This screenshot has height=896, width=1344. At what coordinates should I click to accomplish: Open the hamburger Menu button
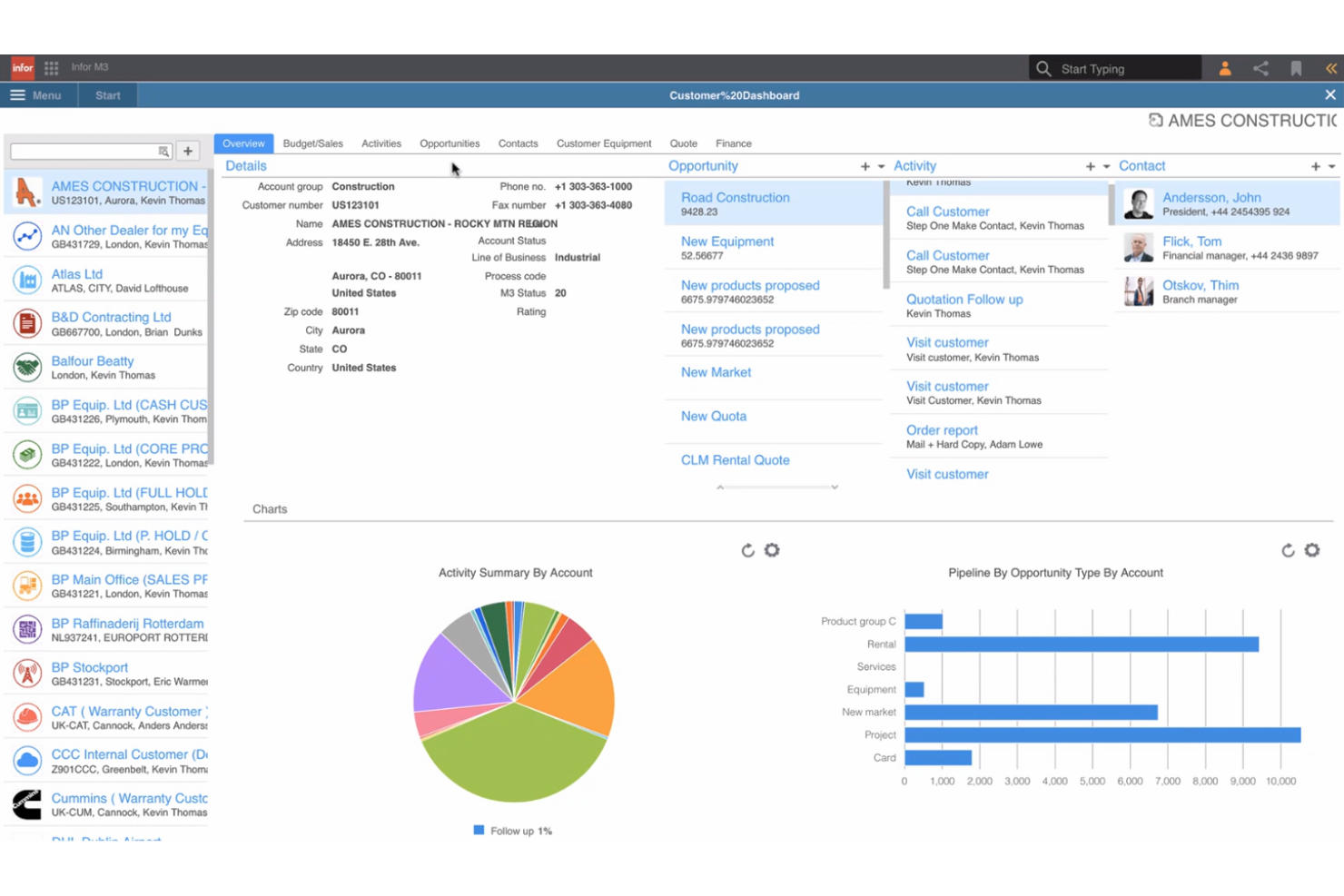click(x=36, y=95)
